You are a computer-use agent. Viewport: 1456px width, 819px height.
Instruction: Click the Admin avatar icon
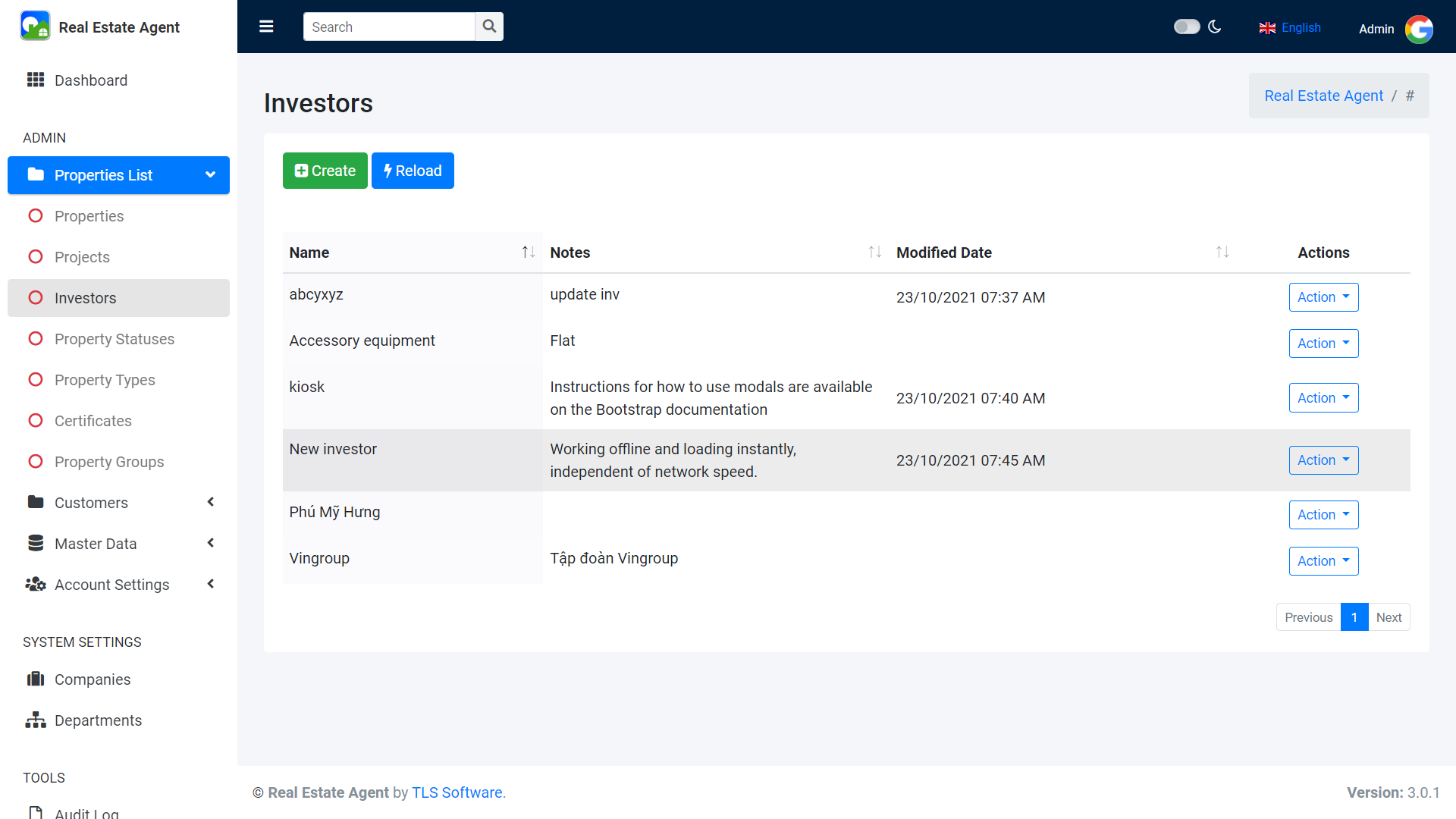1419,29
